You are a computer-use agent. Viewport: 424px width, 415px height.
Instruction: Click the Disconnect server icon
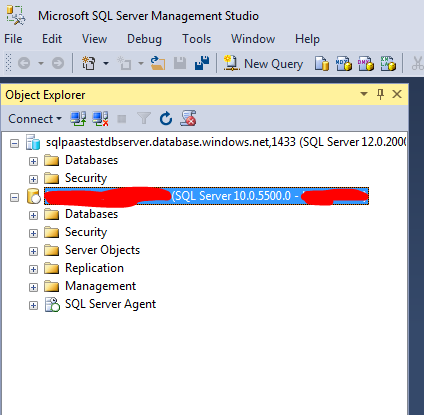pyautogui.click(x=101, y=119)
